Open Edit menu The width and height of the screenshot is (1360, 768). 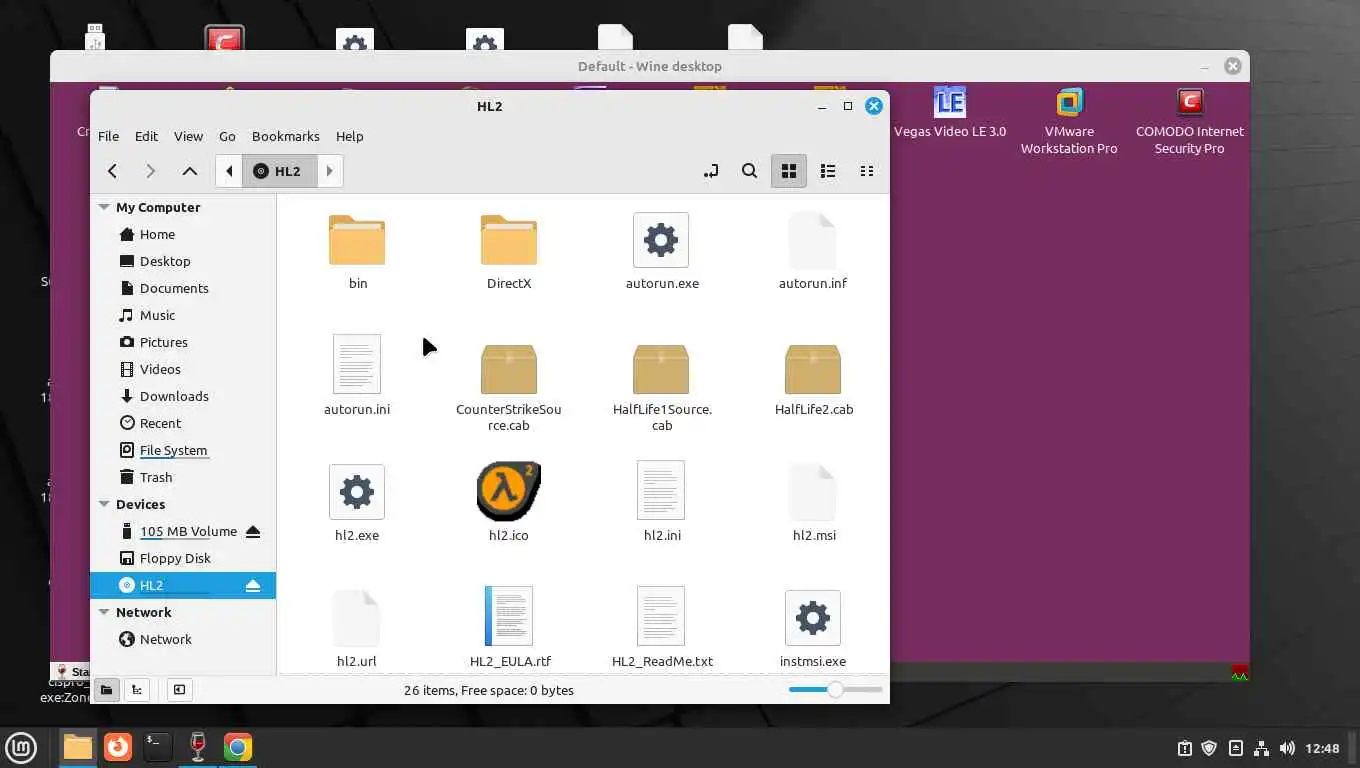(146, 136)
